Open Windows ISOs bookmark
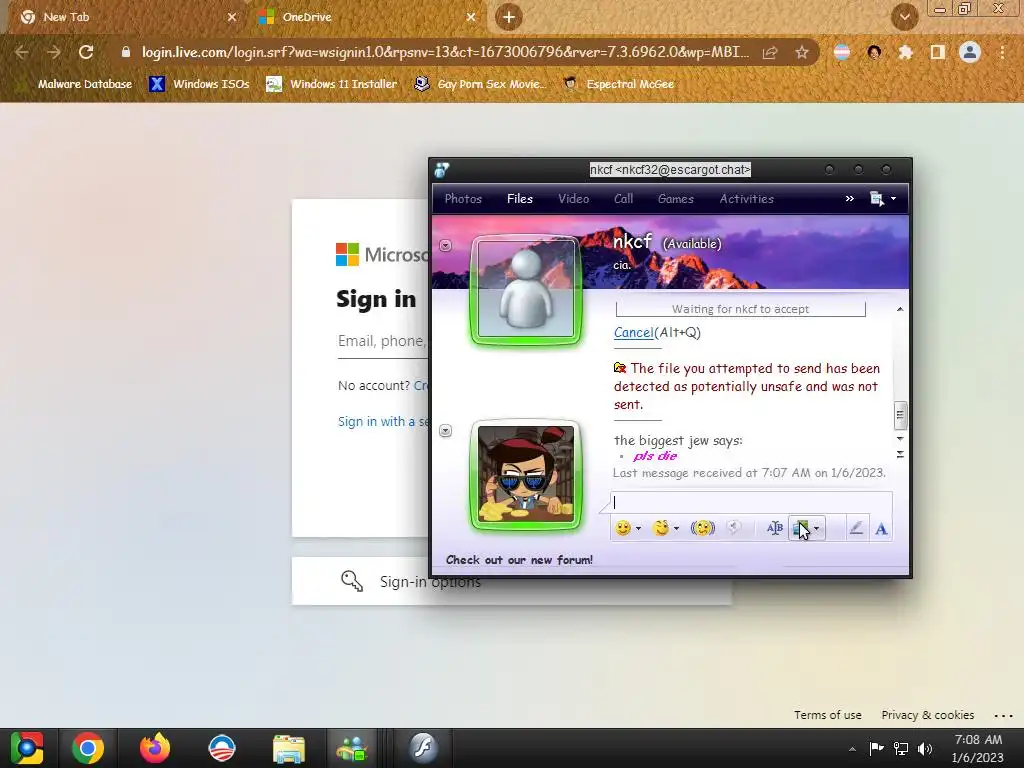 (199, 84)
